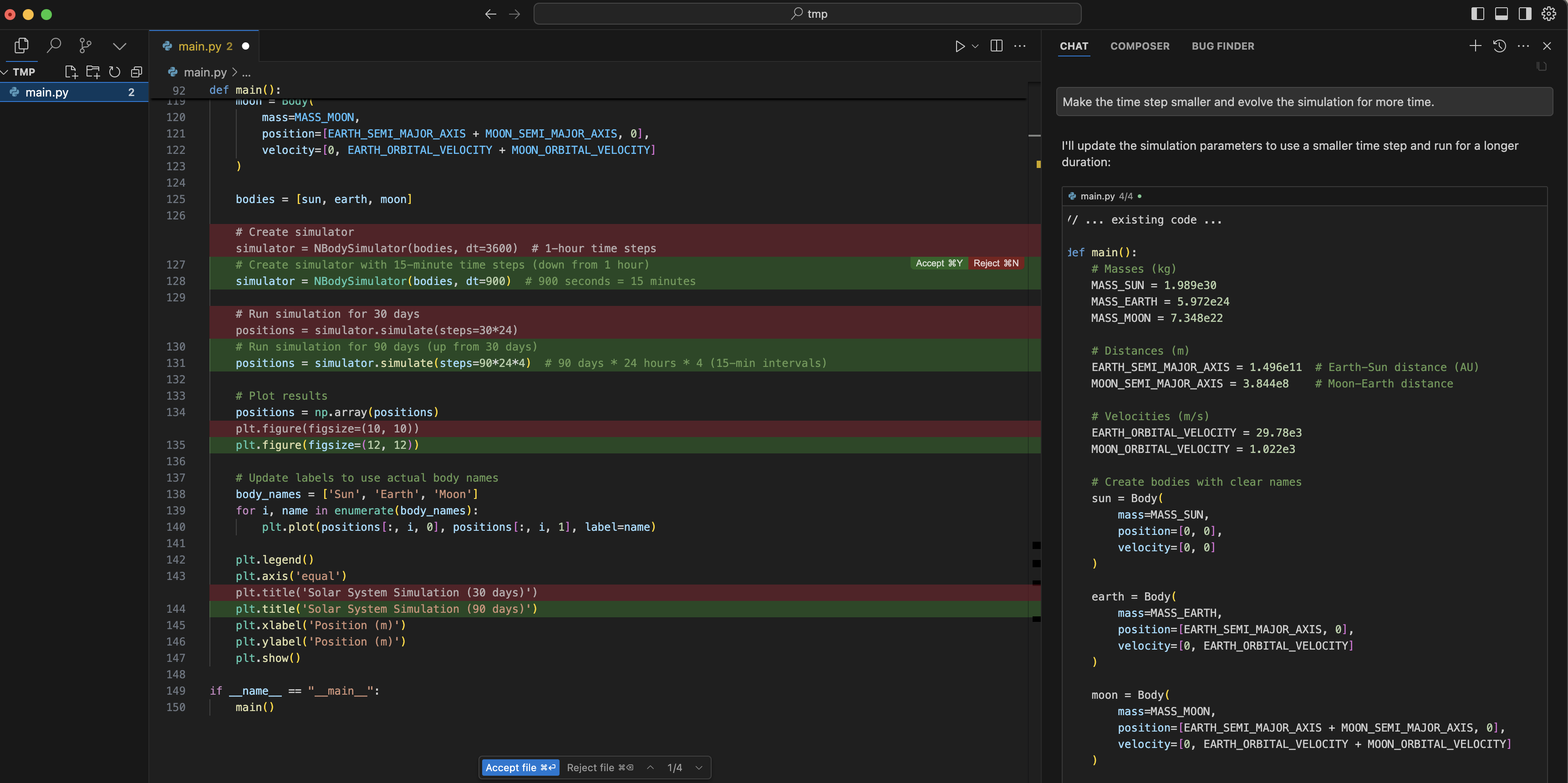Split the editor to the right
Image resolution: width=1568 pixels, height=783 pixels.
pos(997,46)
